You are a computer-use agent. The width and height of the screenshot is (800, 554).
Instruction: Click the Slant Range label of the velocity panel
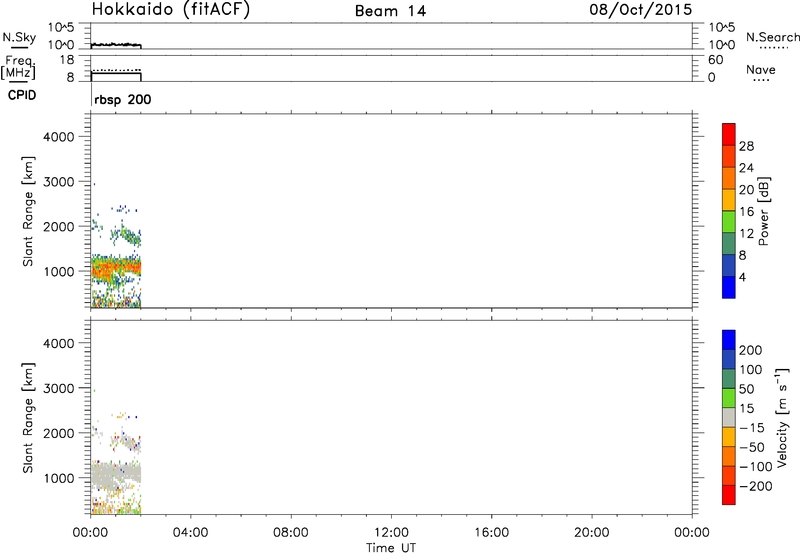(28, 418)
